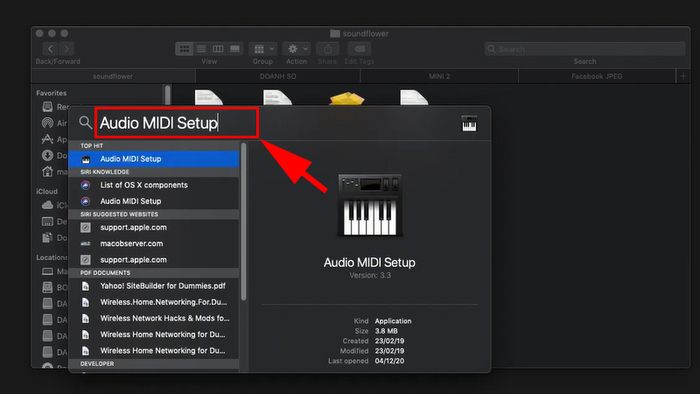The image size is (700, 394).
Task: Click Finder Back button
Action: (x=50, y=49)
